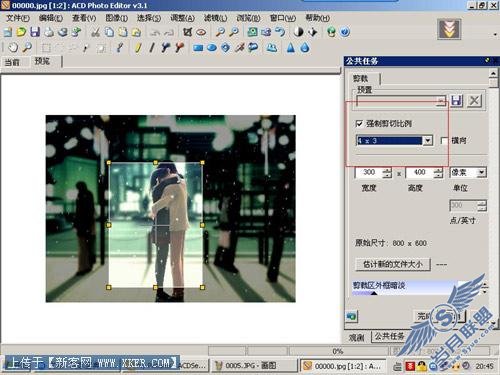Open the 文件(F) menu
Viewport: 500px width, 375px height.
point(18,18)
